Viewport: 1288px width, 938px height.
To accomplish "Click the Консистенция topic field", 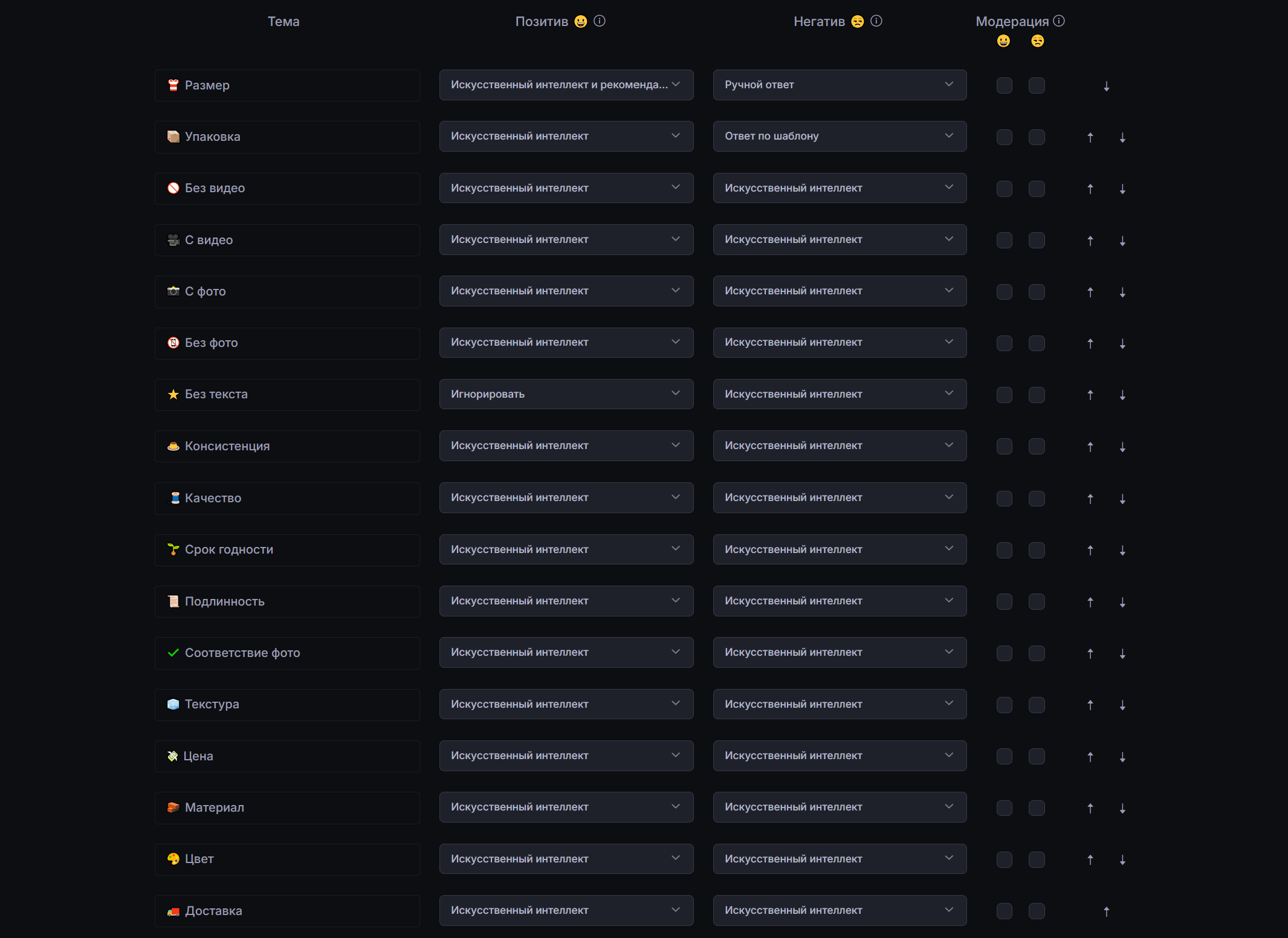I will [x=287, y=447].
